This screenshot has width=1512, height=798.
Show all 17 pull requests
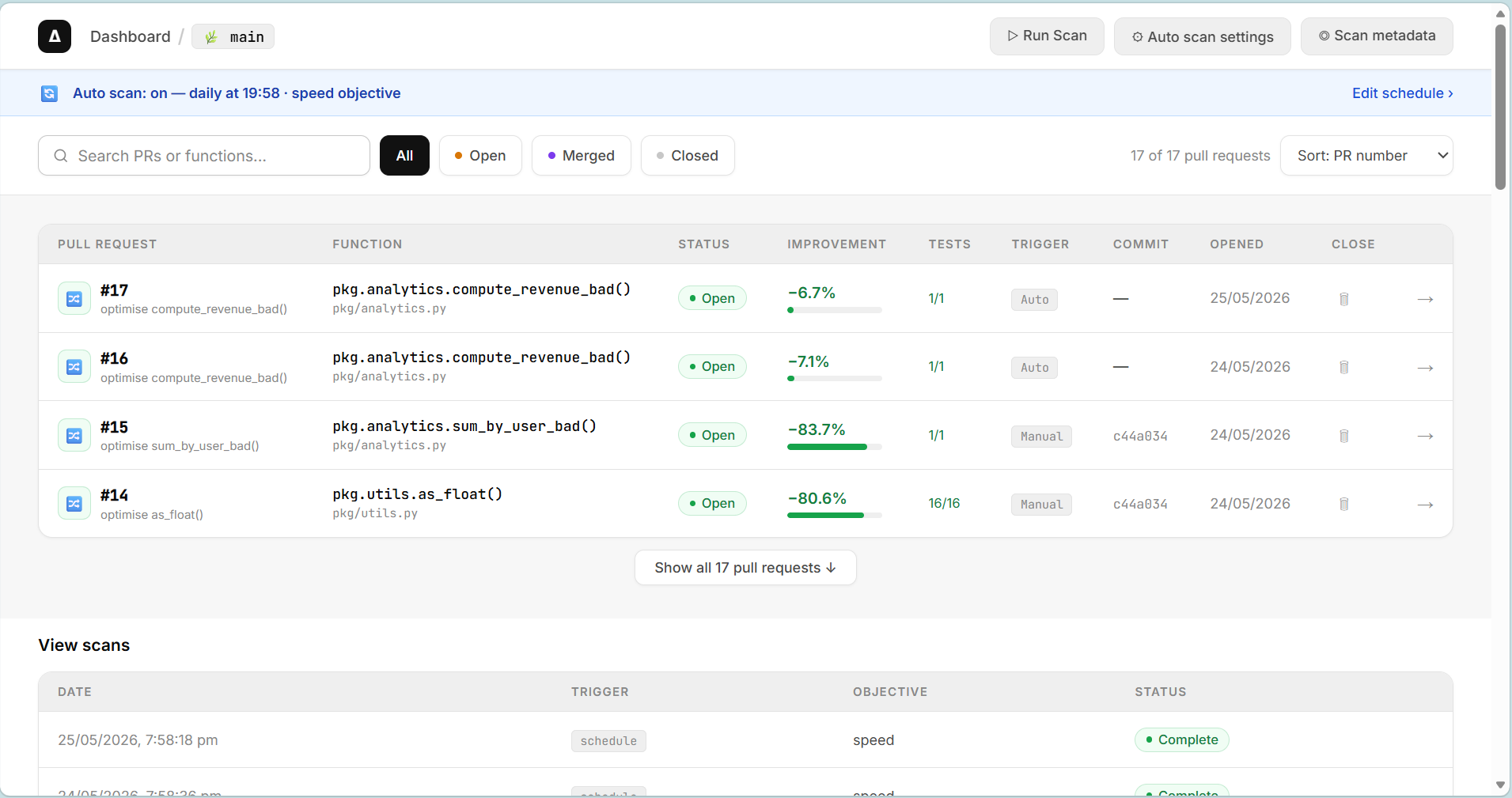pos(745,568)
